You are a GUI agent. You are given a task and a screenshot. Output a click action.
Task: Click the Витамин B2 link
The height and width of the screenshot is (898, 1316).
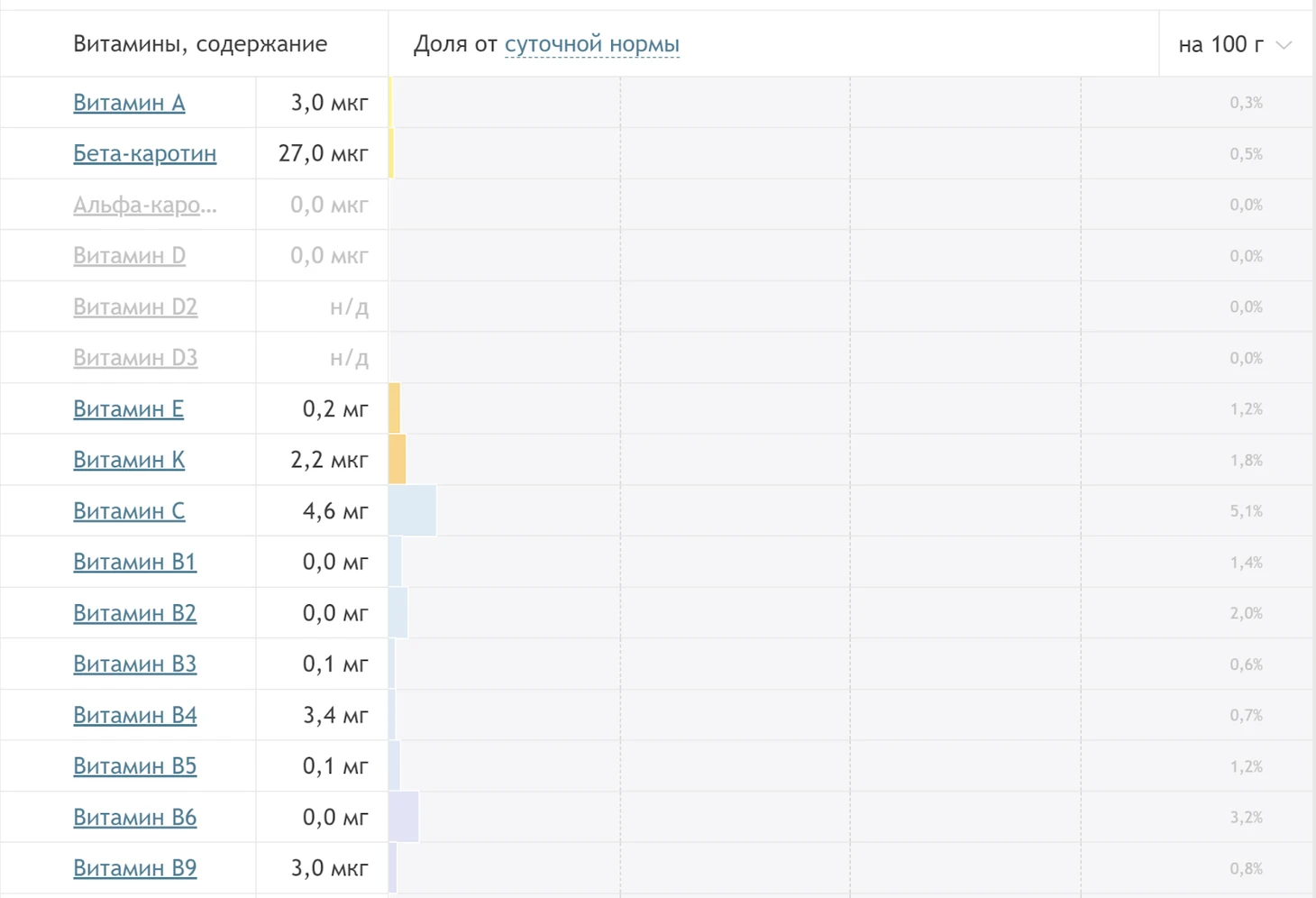(134, 613)
